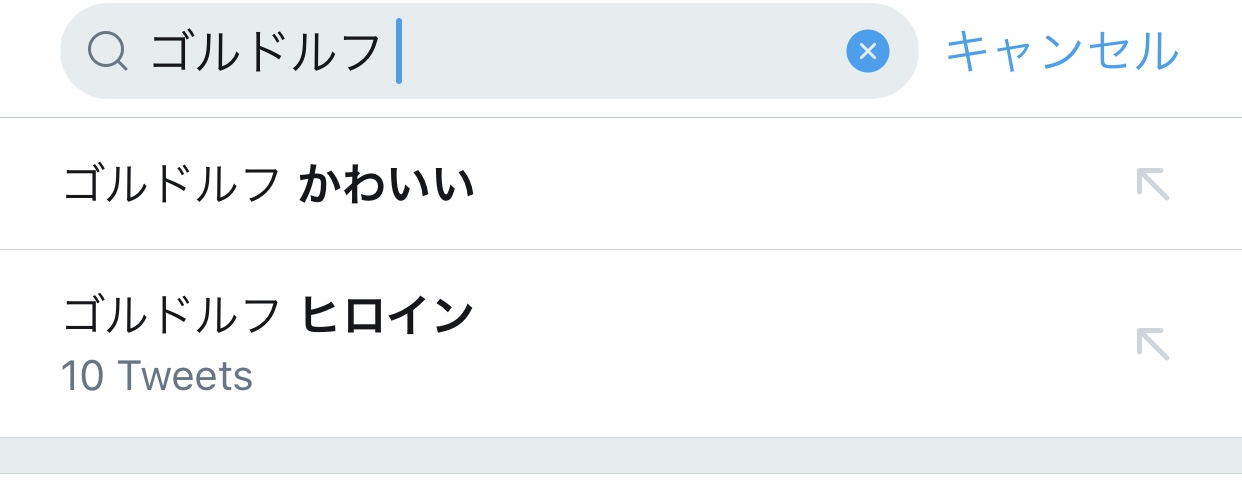Viewport: 1242px width, 481px height.
Task: Select the ゴルドルフ かわいい suggestion
Action: click(x=268, y=185)
